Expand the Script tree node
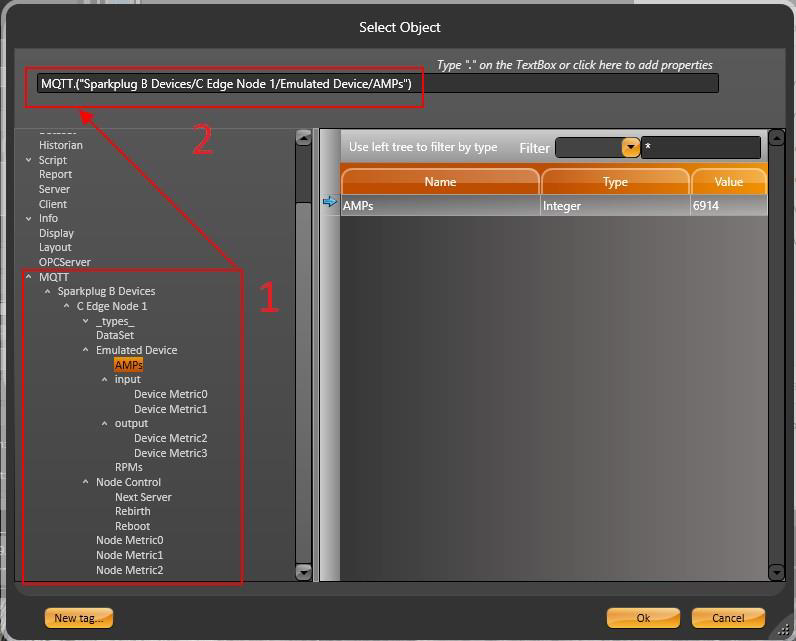The height and width of the screenshot is (641, 796). 29,160
